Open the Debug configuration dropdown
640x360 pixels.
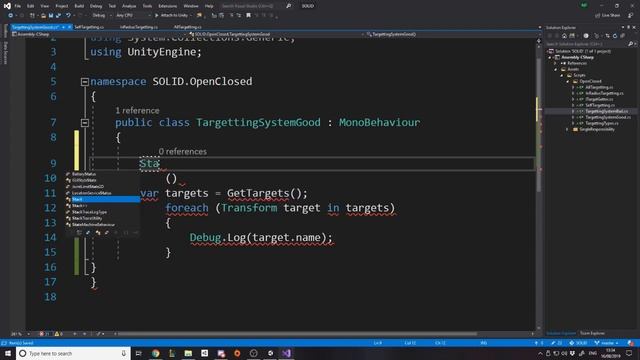101,16
